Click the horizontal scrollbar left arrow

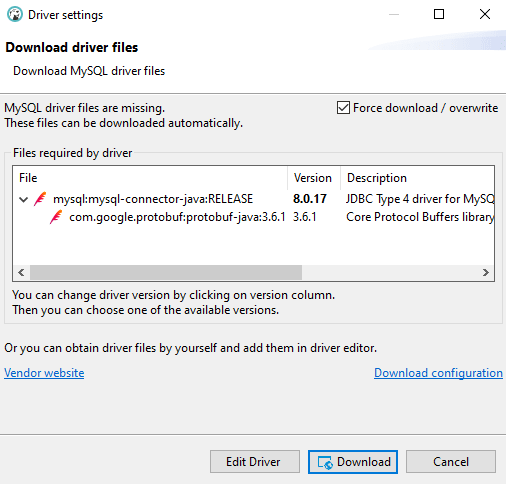click(x=21, y=273)
